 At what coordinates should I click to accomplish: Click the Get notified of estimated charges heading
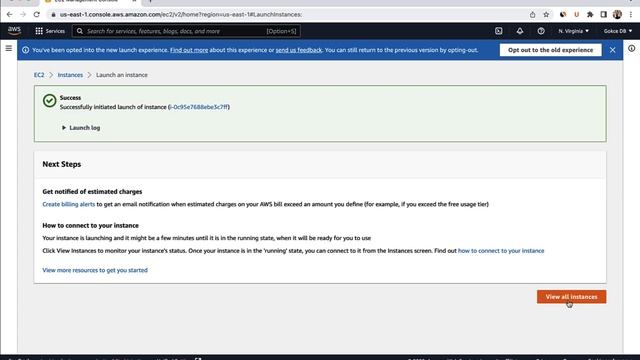92,191
